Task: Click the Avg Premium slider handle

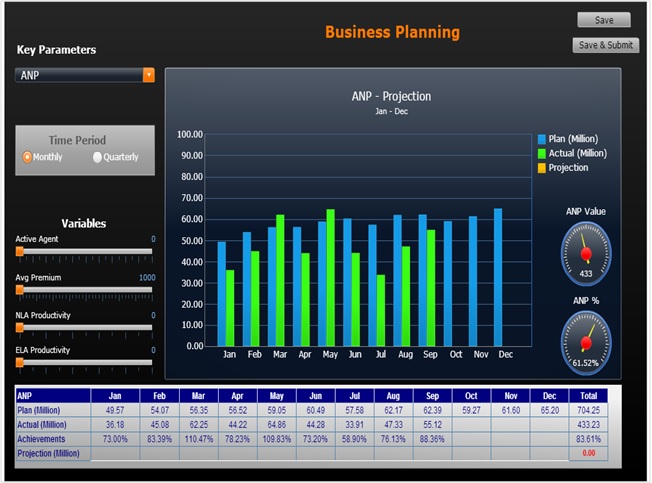Action: click(x=19, y=290)
